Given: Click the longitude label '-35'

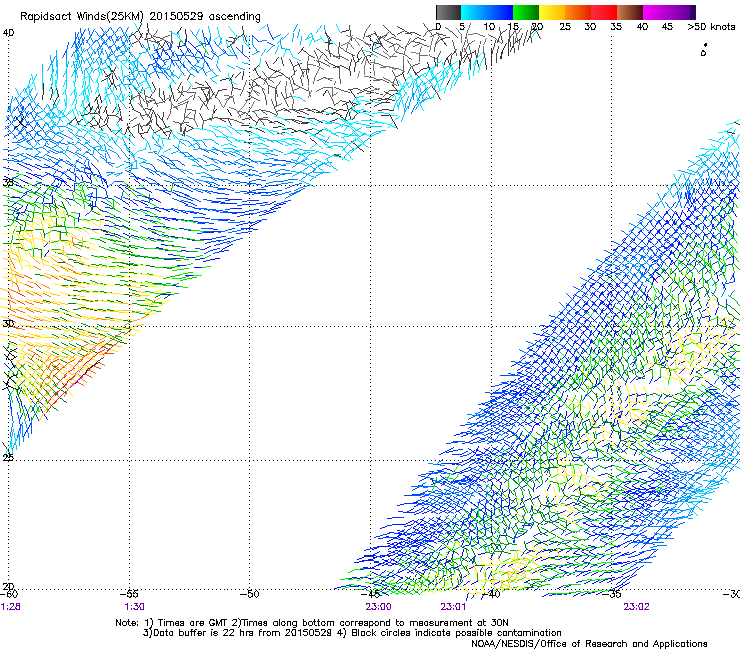Looking at the screenshot, I should (x=612, y=594).
